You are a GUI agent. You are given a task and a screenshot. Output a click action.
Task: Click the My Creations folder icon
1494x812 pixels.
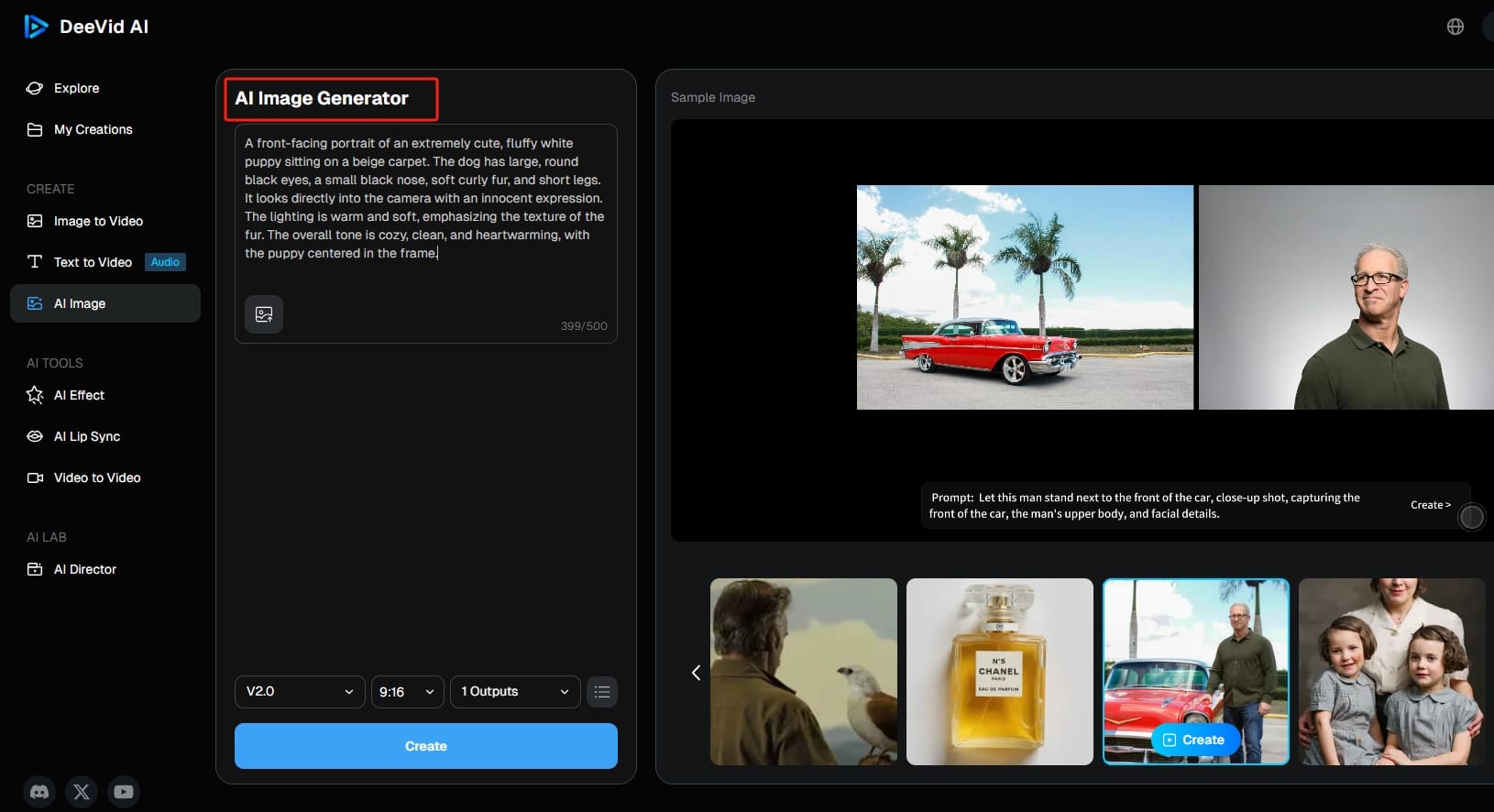click(x=35, y=129)
